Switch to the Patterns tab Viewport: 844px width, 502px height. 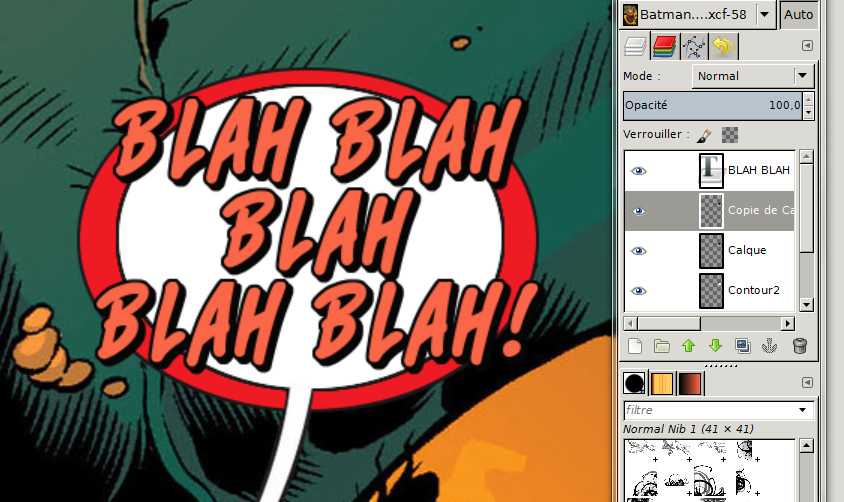[662, 383]
